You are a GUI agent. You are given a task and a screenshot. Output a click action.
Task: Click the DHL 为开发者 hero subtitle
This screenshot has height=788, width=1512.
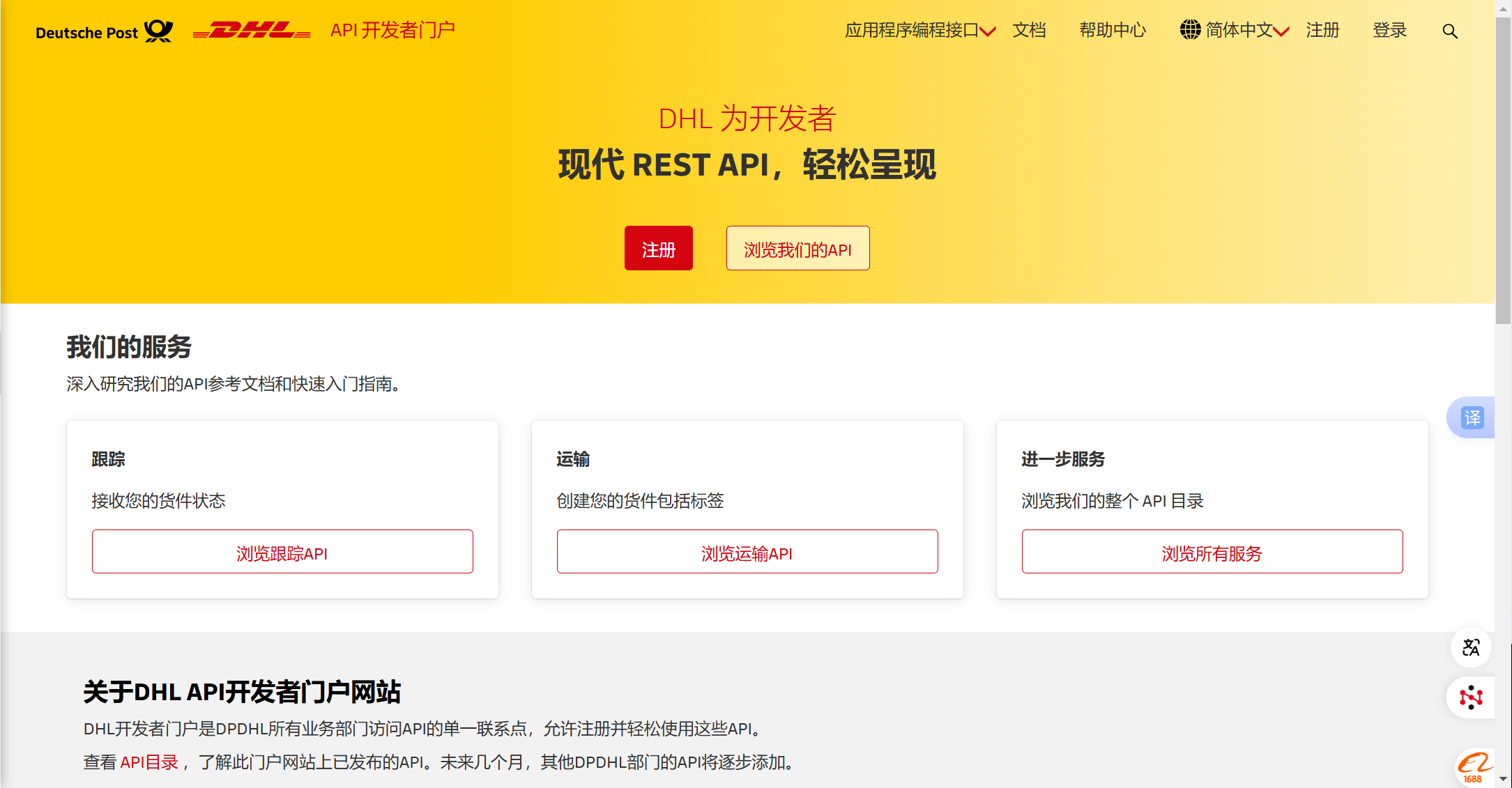(747, 118)
